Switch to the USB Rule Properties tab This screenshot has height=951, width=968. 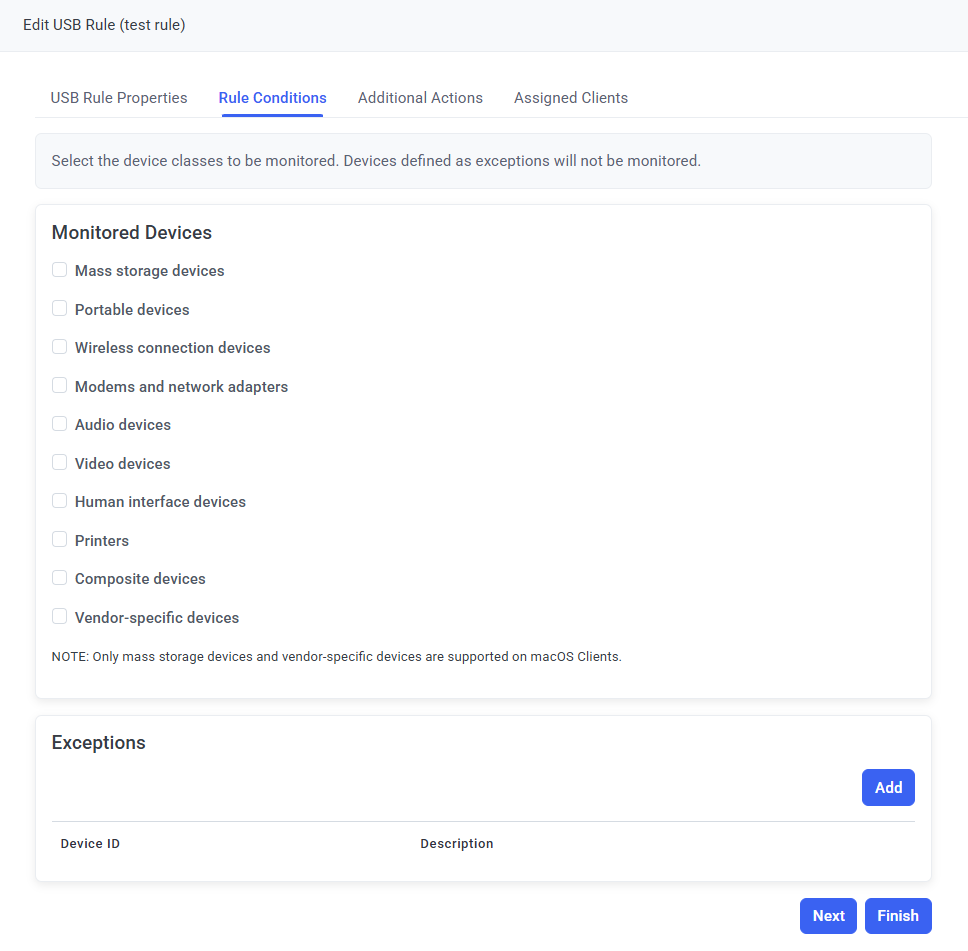click(119, 98)
